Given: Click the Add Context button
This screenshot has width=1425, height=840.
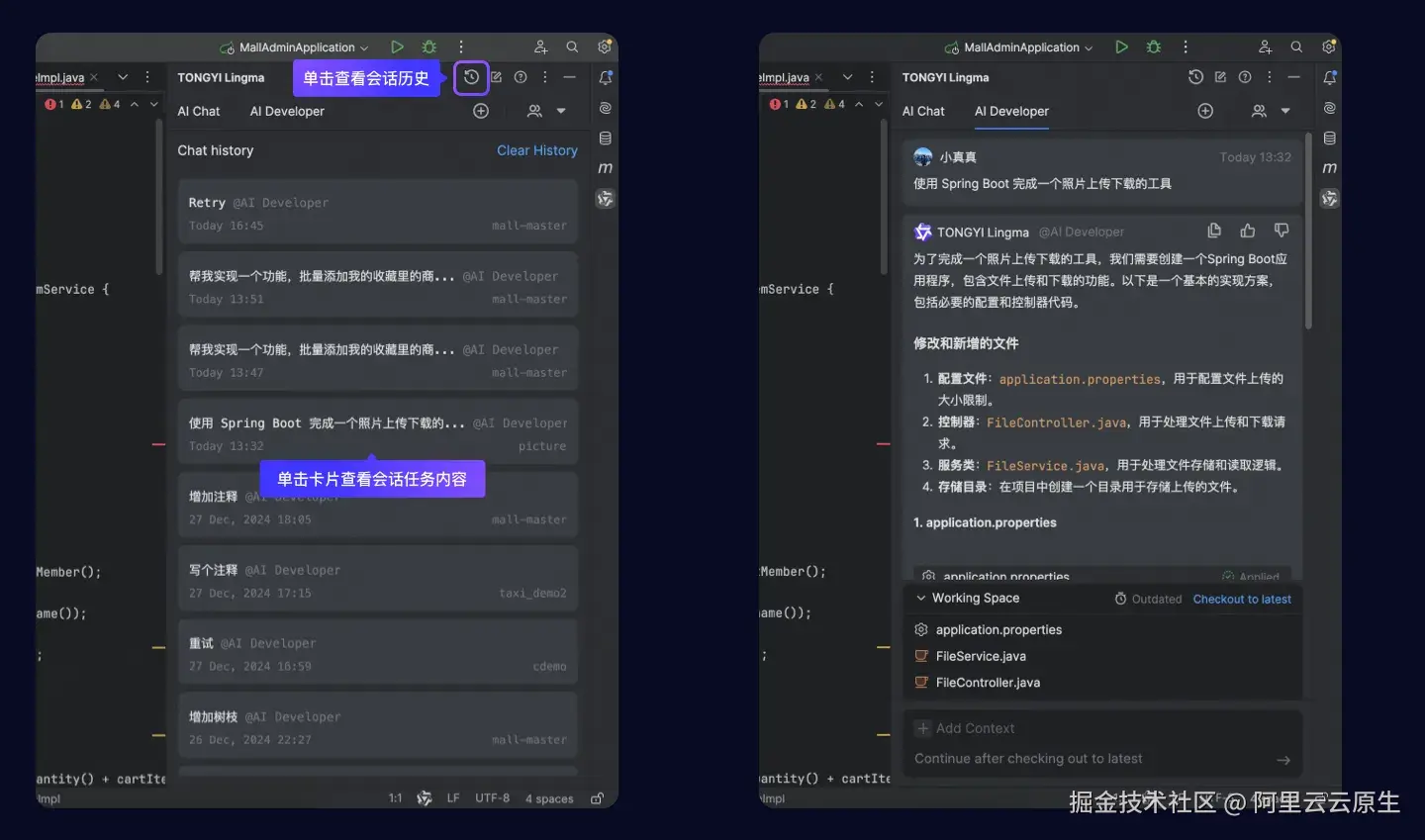Looking at the screenshot, I should tap(965, 728).
